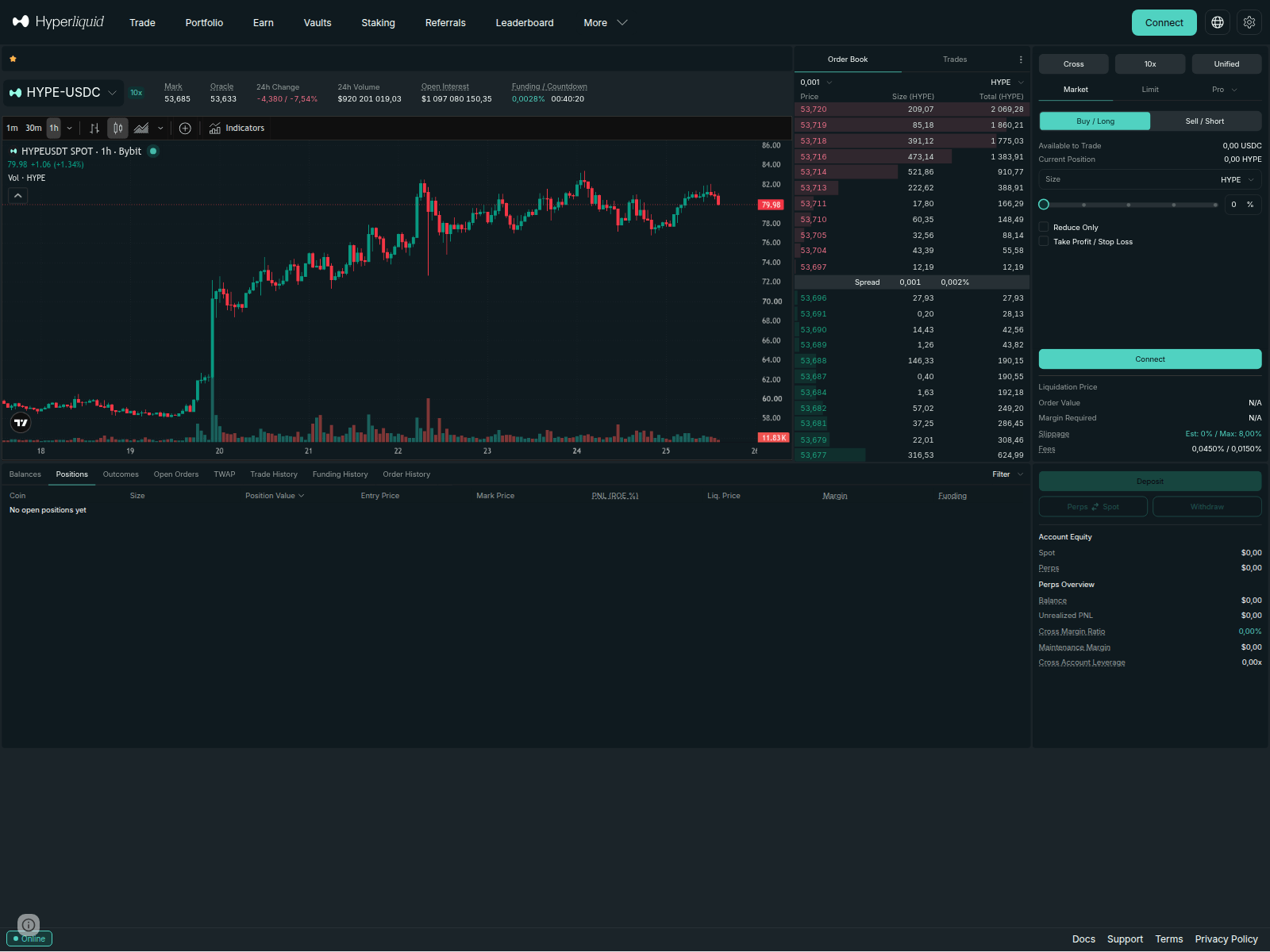
Task: Click the info icon above Online
Action: [29, 924]
